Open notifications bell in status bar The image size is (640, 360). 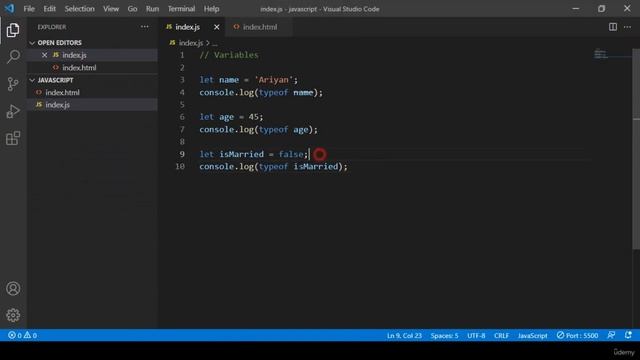628,335
